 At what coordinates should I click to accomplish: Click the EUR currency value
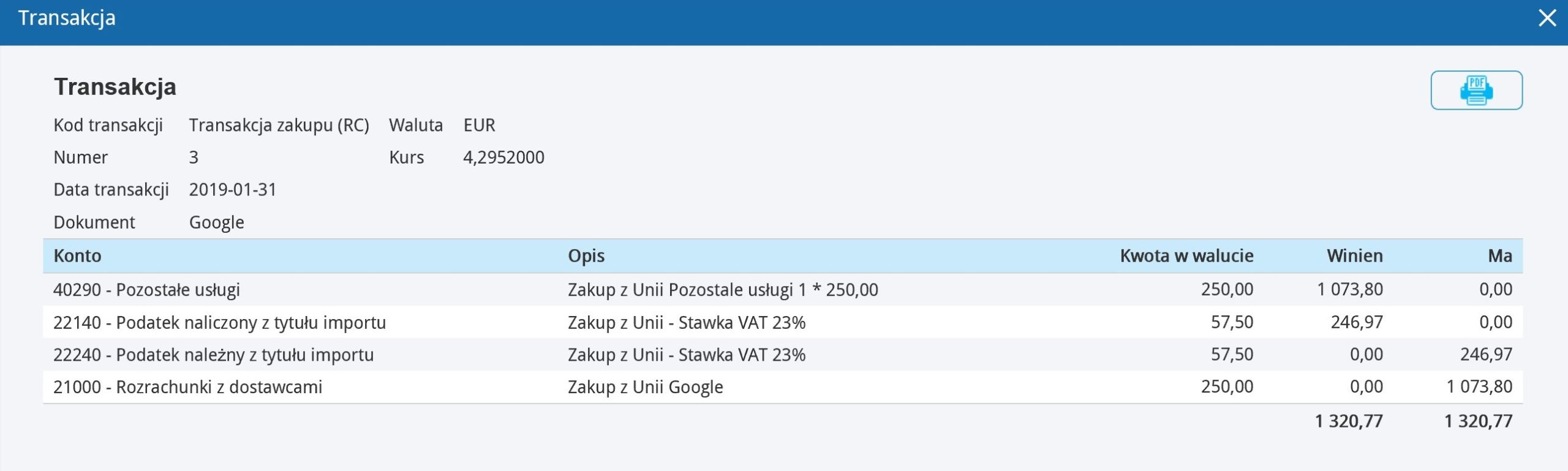pyautogui.click(x=479, y=125)
